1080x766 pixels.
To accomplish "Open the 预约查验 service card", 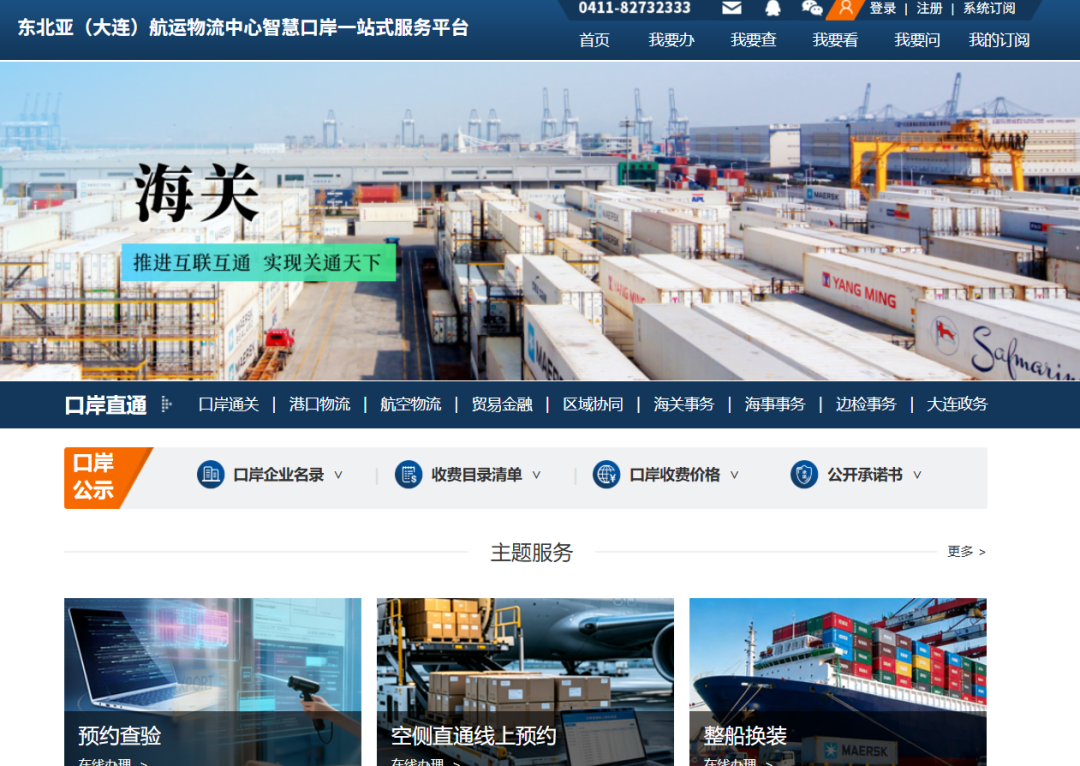I will coord(212,682).
